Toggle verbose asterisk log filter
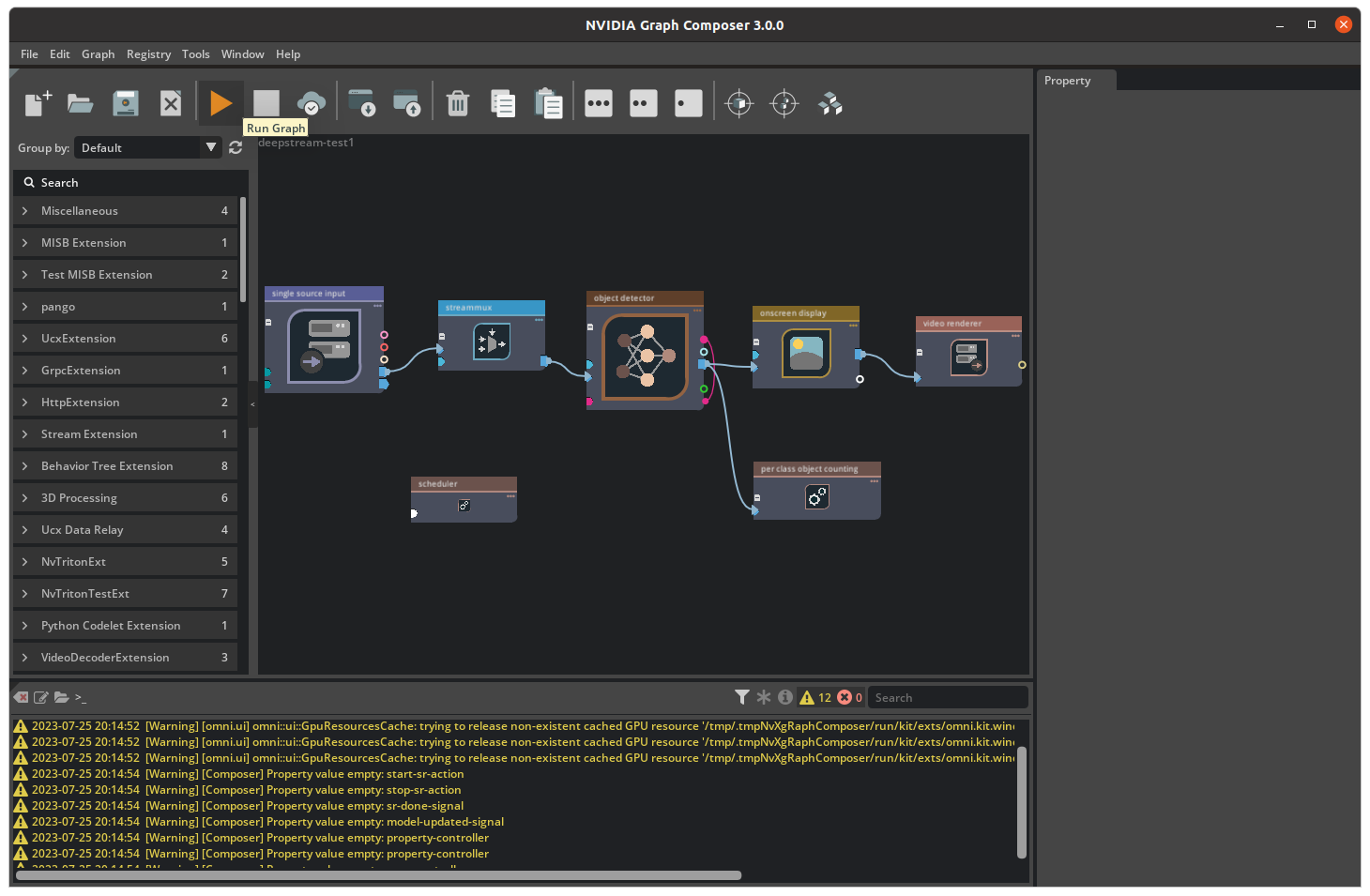Screen dimensions: 1370x896 [764, 697]
